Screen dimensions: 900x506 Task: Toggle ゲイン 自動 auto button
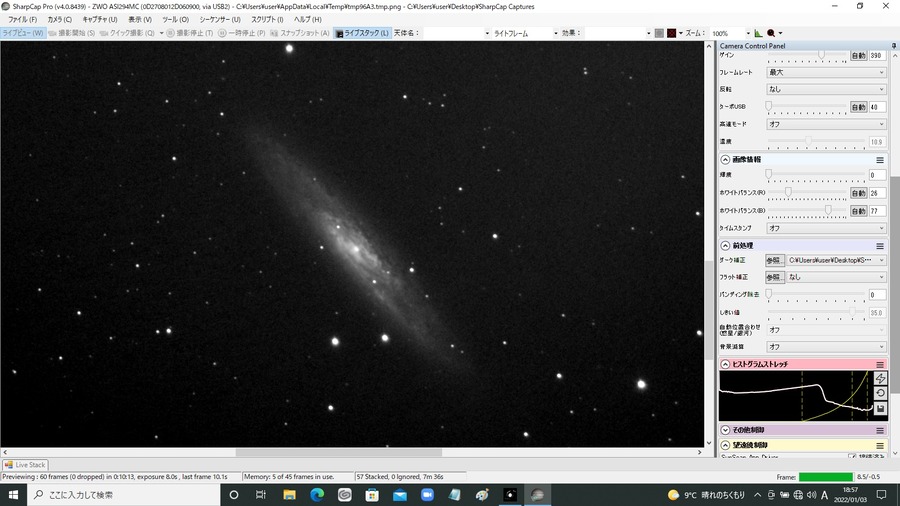tap(858, 56)
